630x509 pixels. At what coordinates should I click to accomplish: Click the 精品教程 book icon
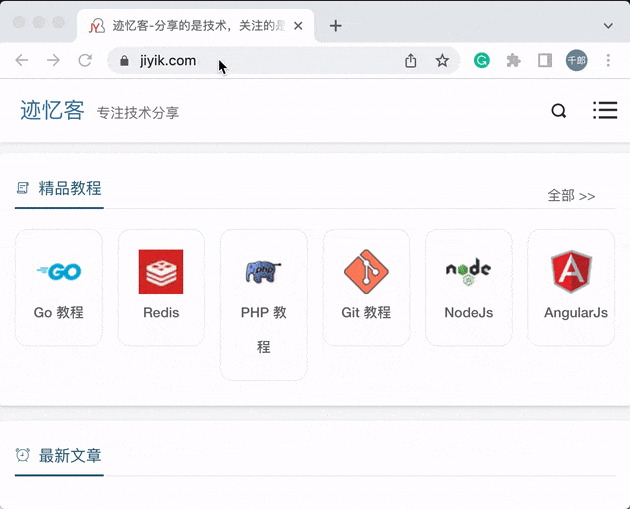point(22,188)
